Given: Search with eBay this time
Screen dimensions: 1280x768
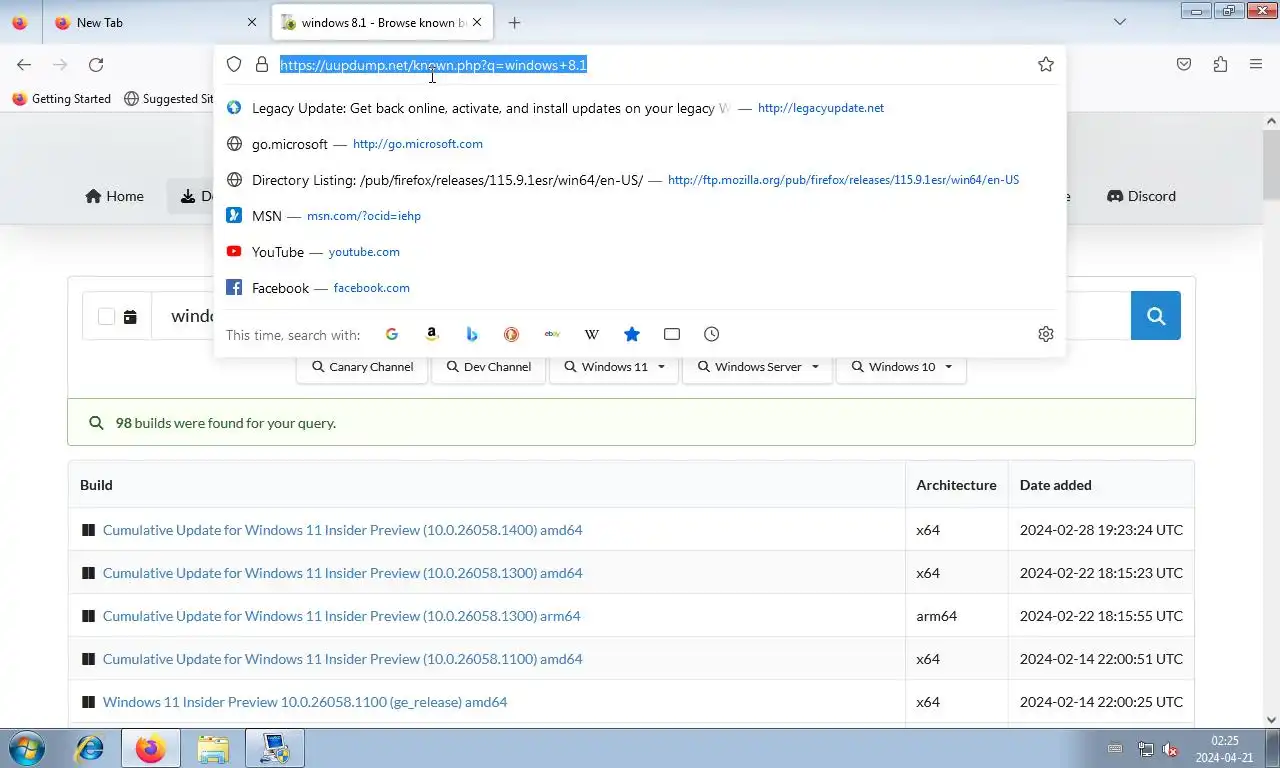Looking at the screenshot, I should click(x=552, y=334).
